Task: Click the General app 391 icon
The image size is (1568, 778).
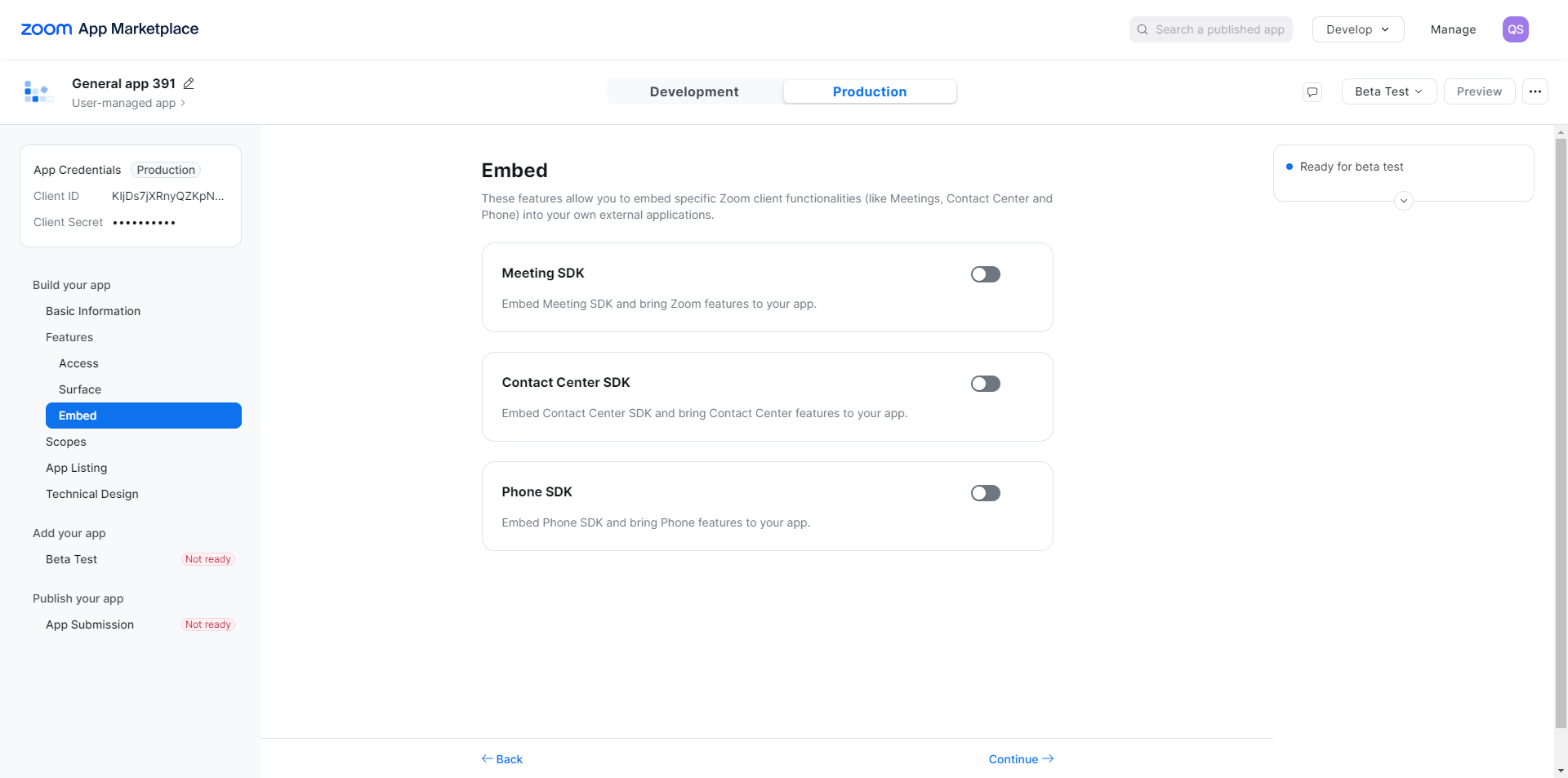Action: (38, 91)
